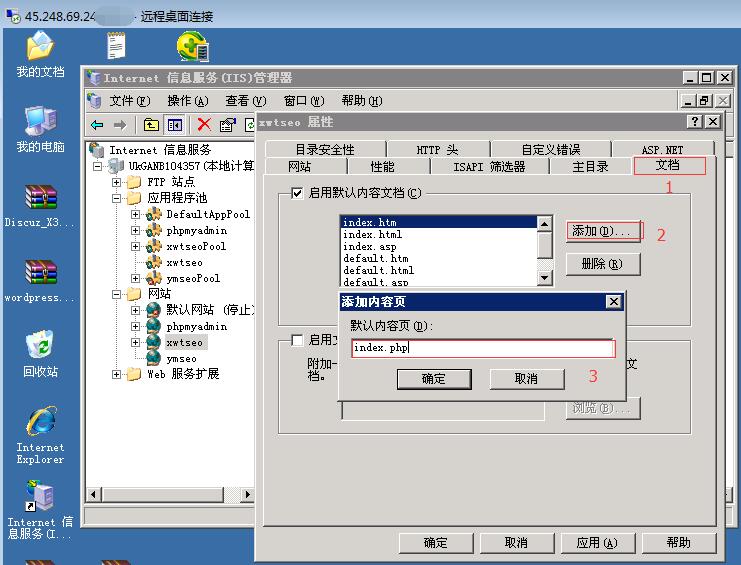Screen dimensions: 741x565
Task: Click the red Delete X toolbar icon
Action: pos(204,125)
